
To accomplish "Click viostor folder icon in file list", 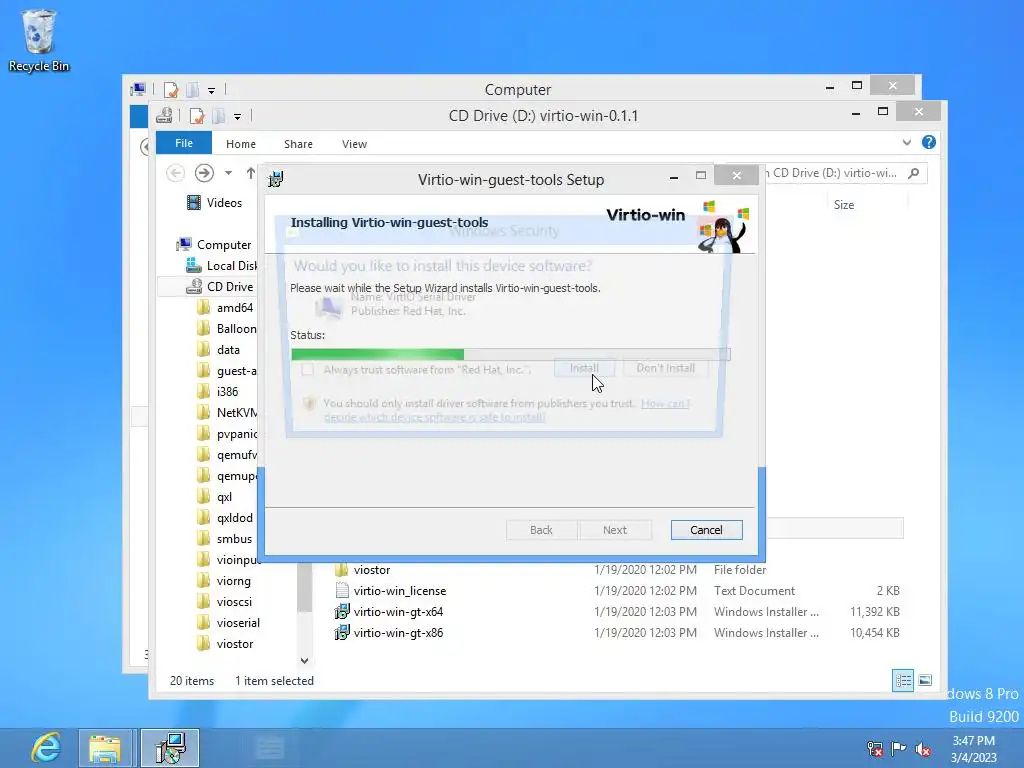I will [x=342, y=570].
